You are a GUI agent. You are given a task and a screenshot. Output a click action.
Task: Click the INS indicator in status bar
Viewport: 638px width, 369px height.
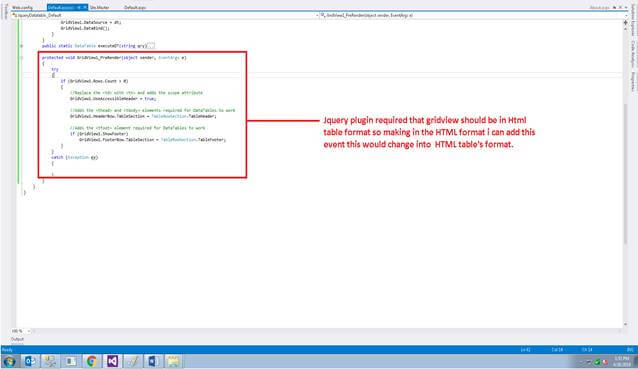(630, 350)
